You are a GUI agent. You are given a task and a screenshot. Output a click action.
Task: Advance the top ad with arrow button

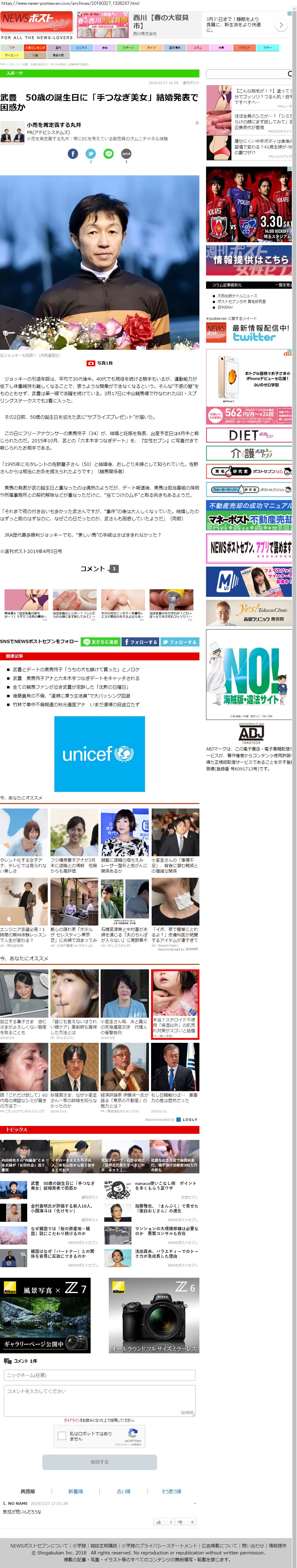pyautogui.click(x=281, y=25)
